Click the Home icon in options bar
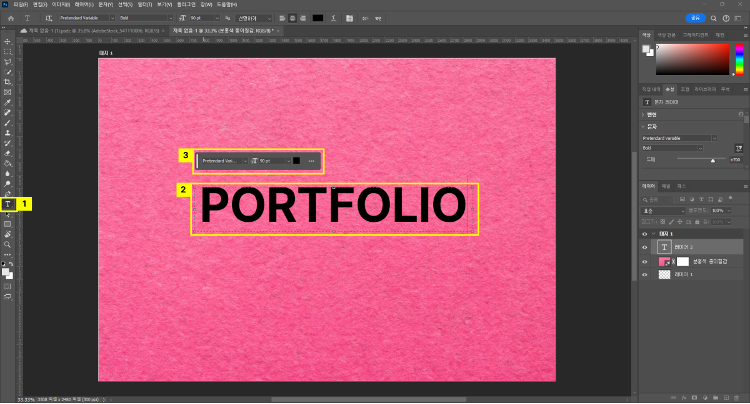This screenshot has width=750, height=404. point(11,18)
